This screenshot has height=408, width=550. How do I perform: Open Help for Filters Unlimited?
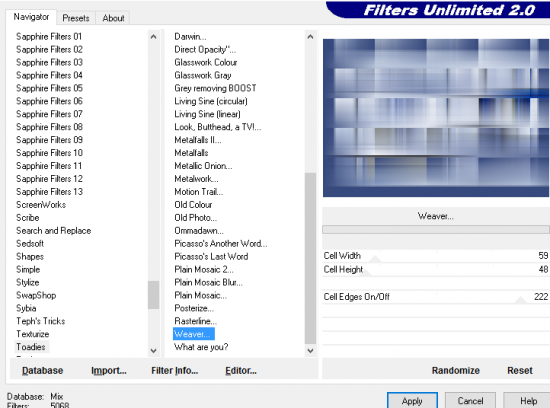pyautogui.click(x=528, y=401)
